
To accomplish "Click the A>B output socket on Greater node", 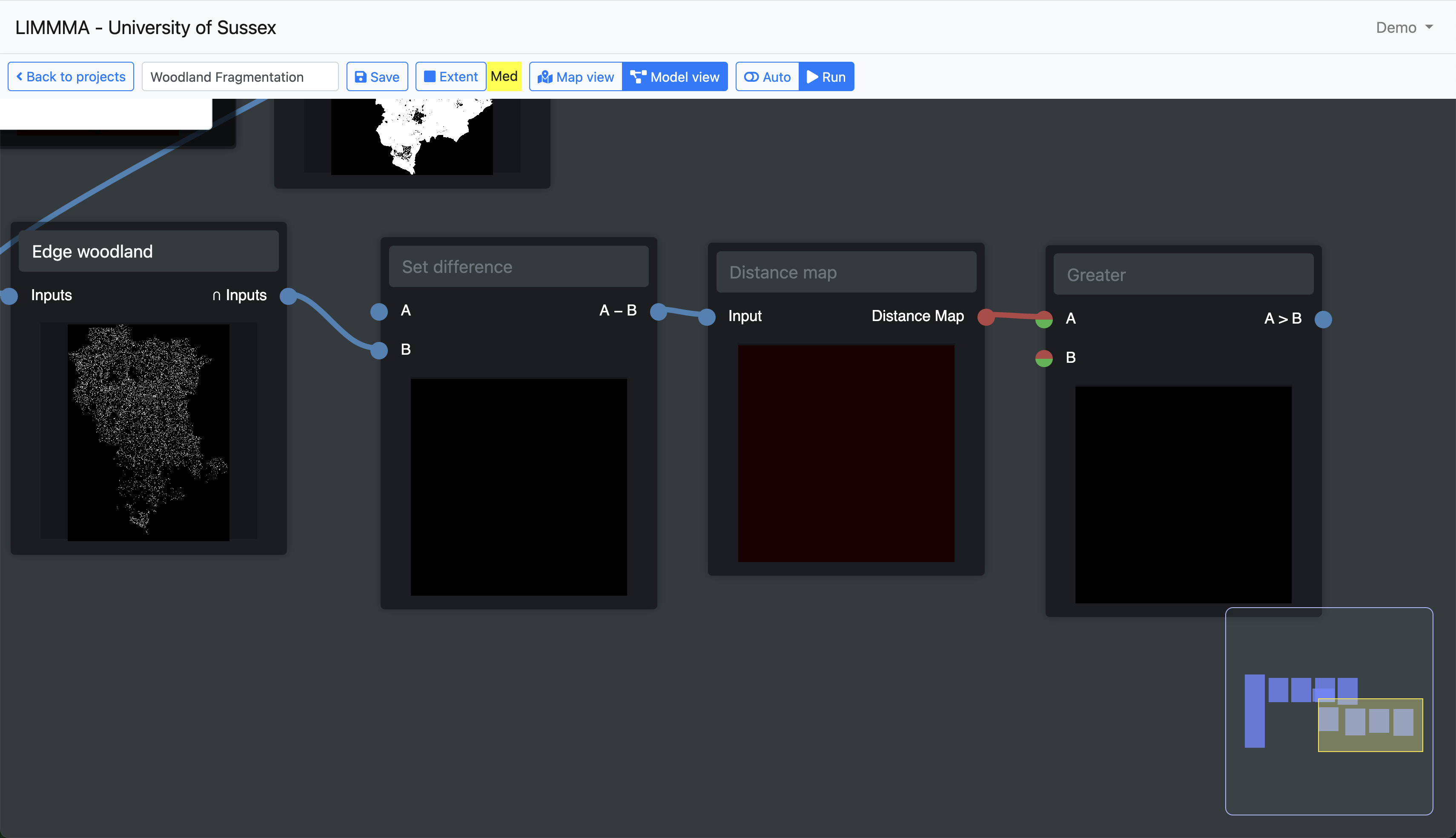I will click(1323, 319).
